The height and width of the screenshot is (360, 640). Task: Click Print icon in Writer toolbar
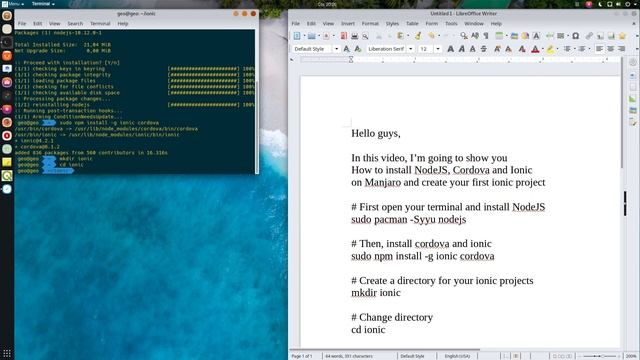click(x=354, y=36)
